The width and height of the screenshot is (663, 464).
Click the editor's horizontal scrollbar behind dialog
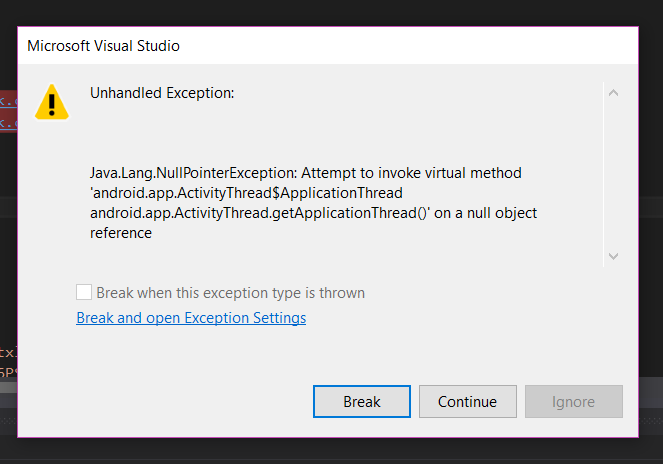coord(8,387)
